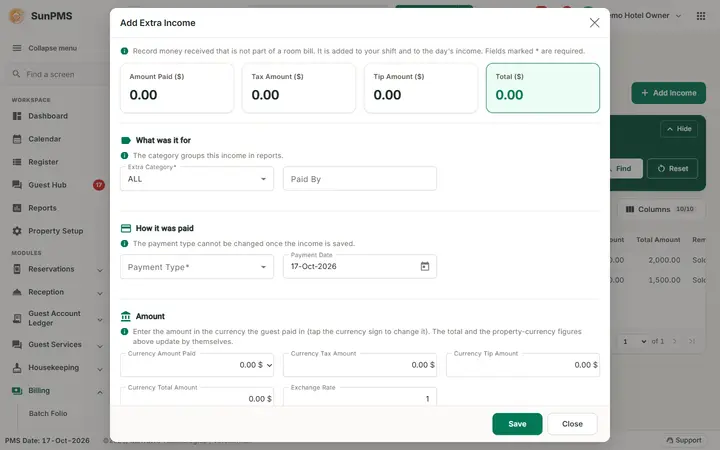720x450 pixels.
Task: Click the Currency Tax Amount field
Action: pos(360,365)
